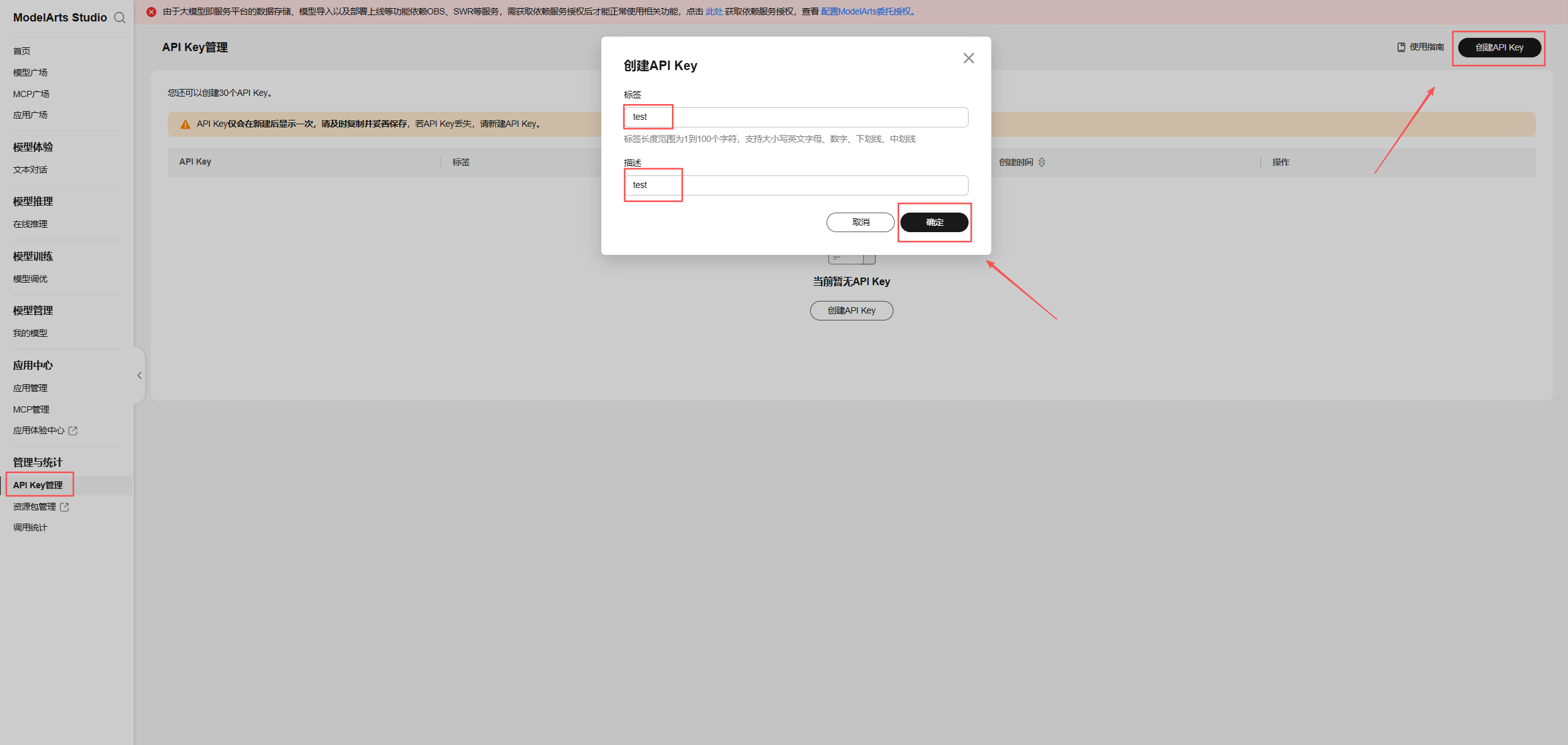Click the 使用指南 guide document icon

(1401, 47)
